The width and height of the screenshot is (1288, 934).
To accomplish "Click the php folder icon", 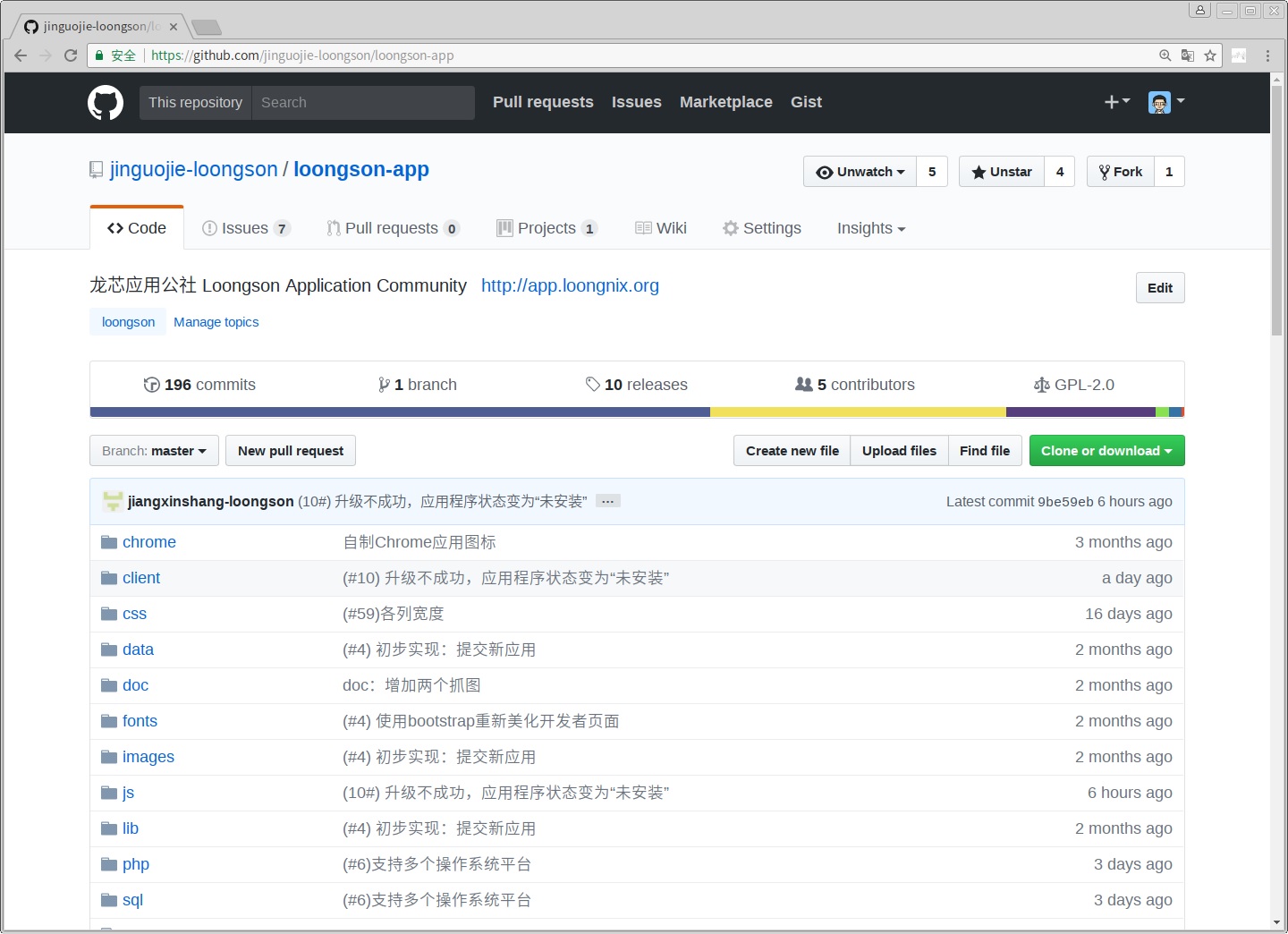I will tap(109, 864).
